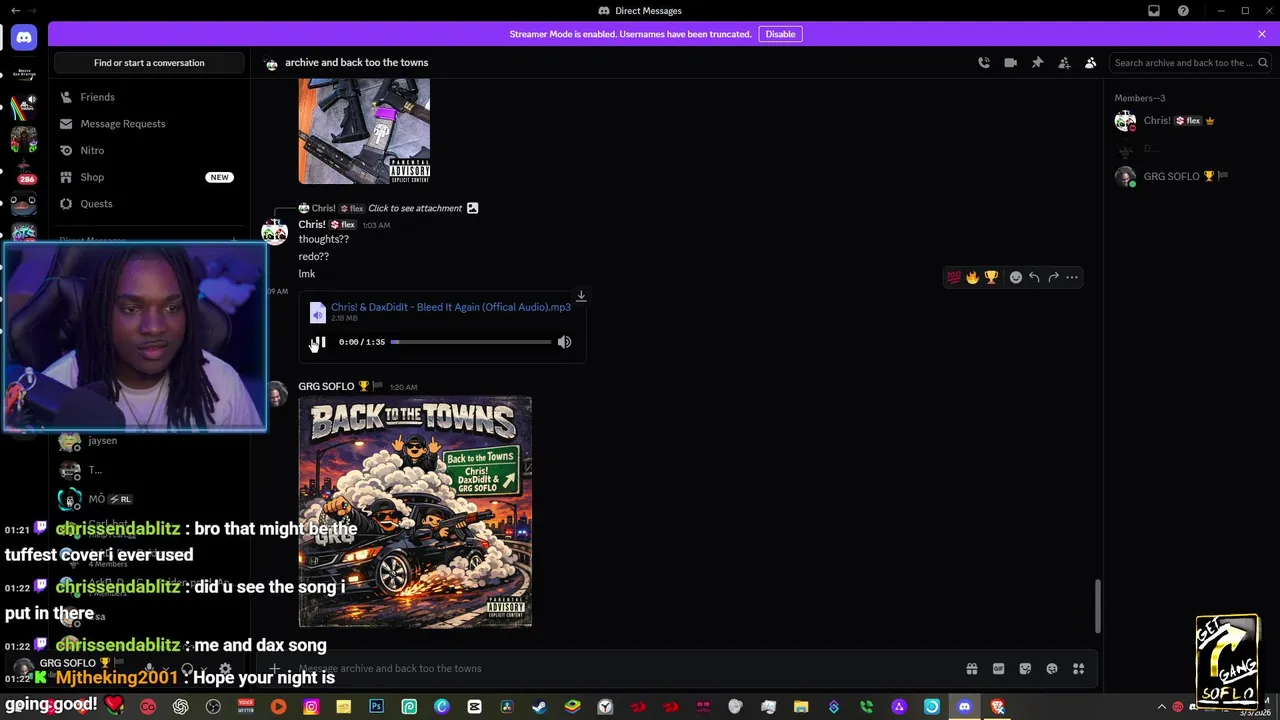Click the GRG SOFLO message author name

pyautogui.click(x=326, y=387)
